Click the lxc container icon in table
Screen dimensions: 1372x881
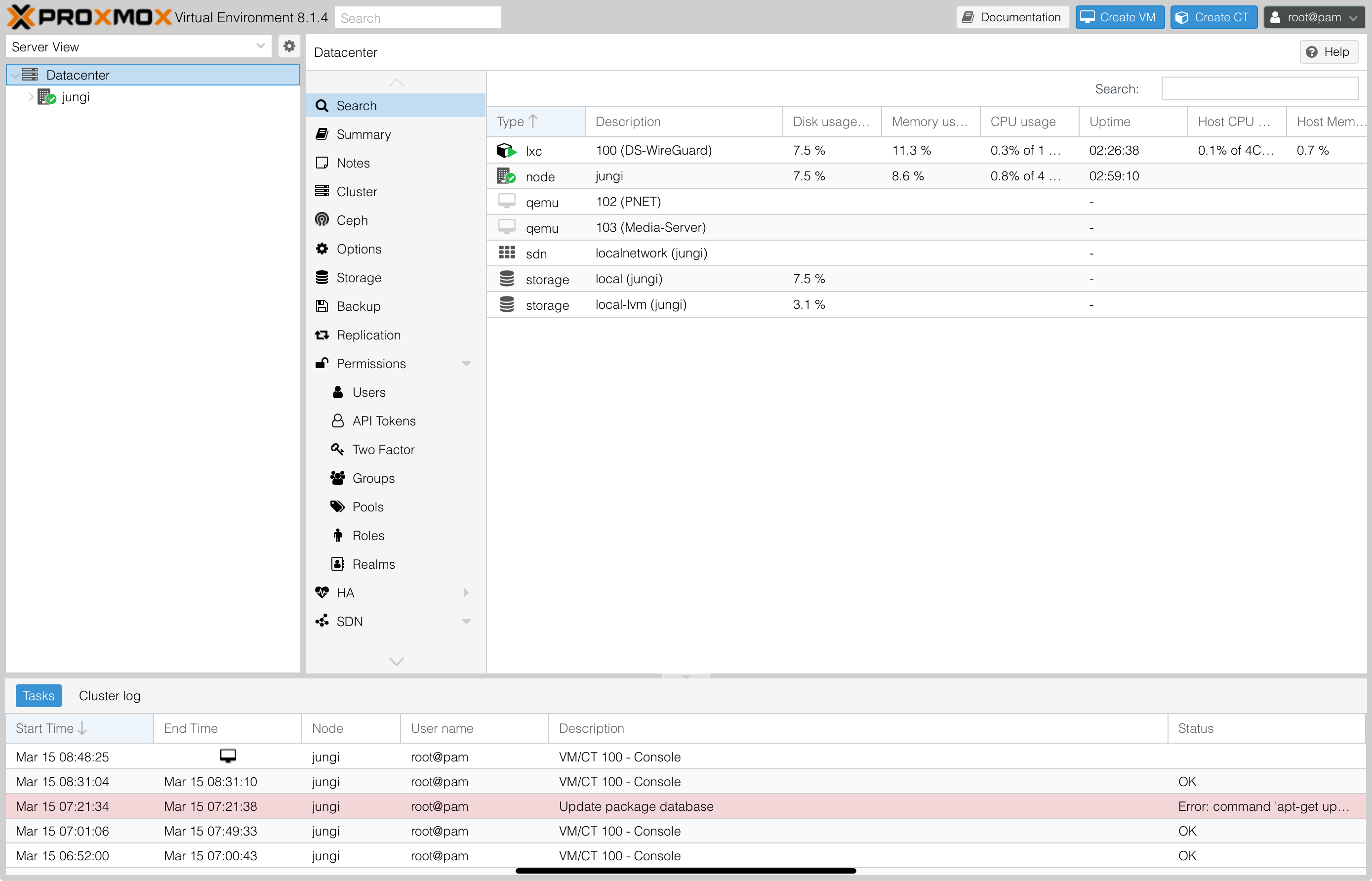506,150
